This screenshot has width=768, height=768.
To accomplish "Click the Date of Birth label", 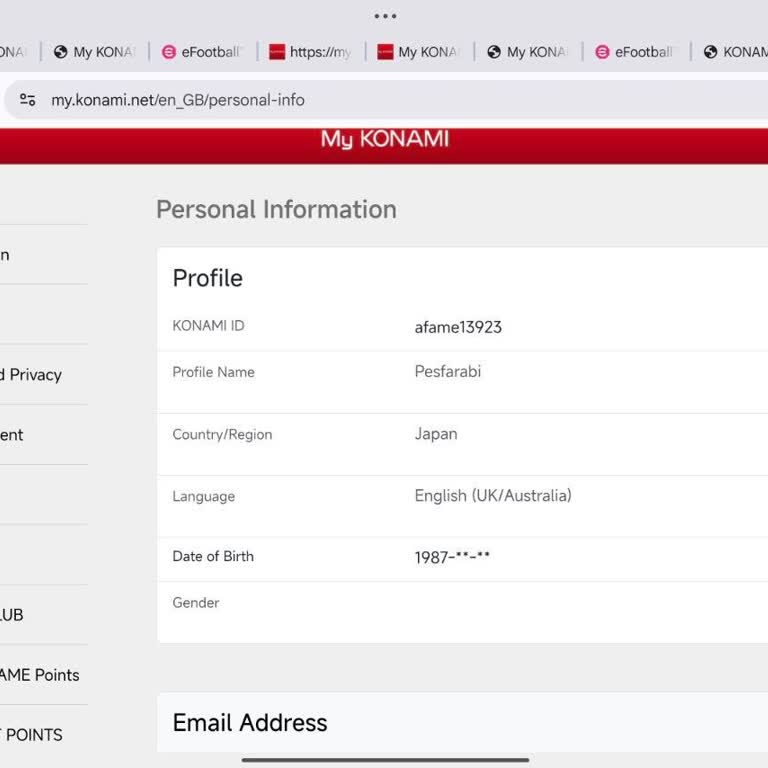I will pyautogui.click(x=213, y=556).
